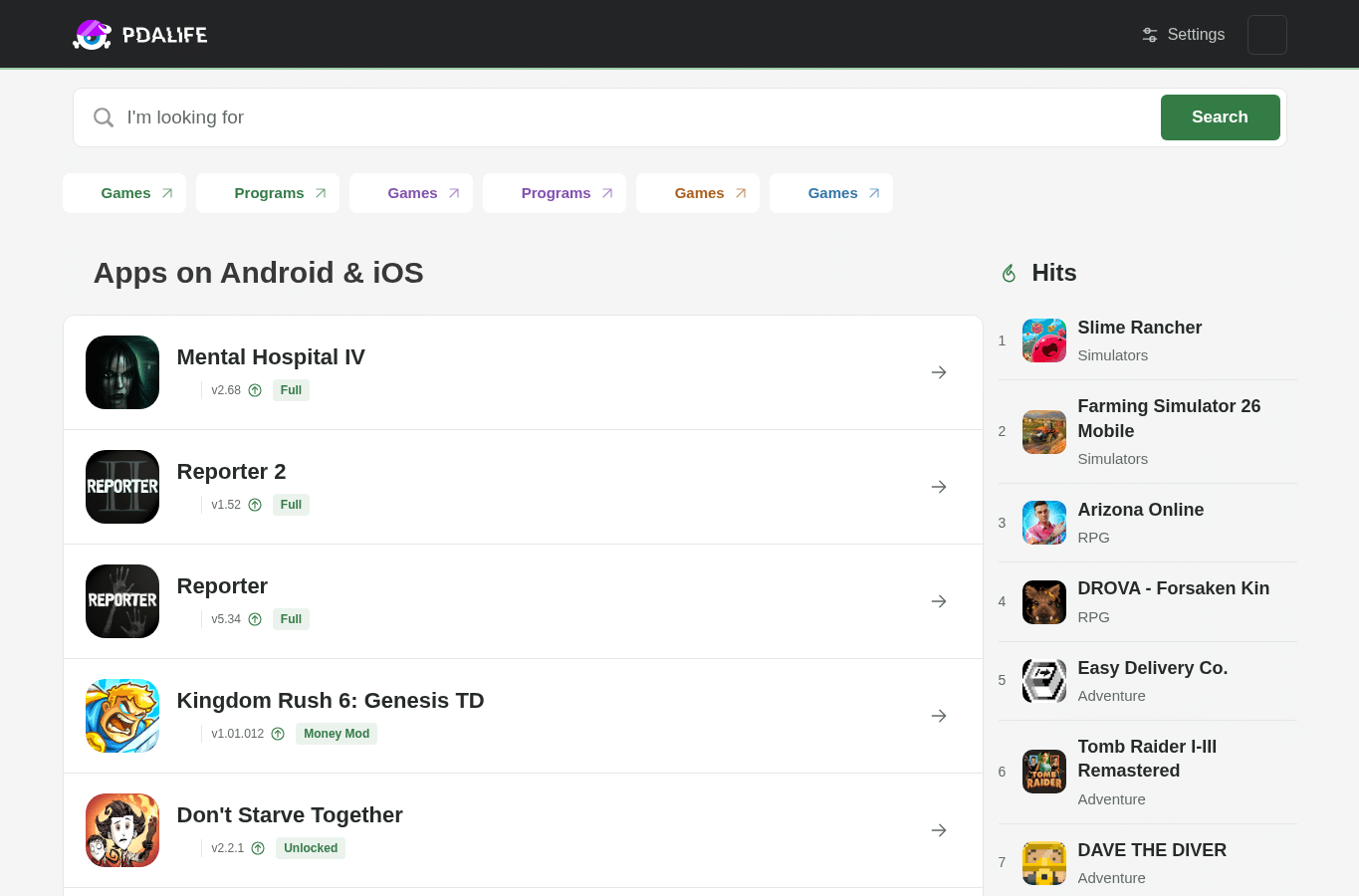Open the Kingdom Rush 6: Genesis TD title
The width and height of the screenshot is (1359, 896).
(331, 701)
